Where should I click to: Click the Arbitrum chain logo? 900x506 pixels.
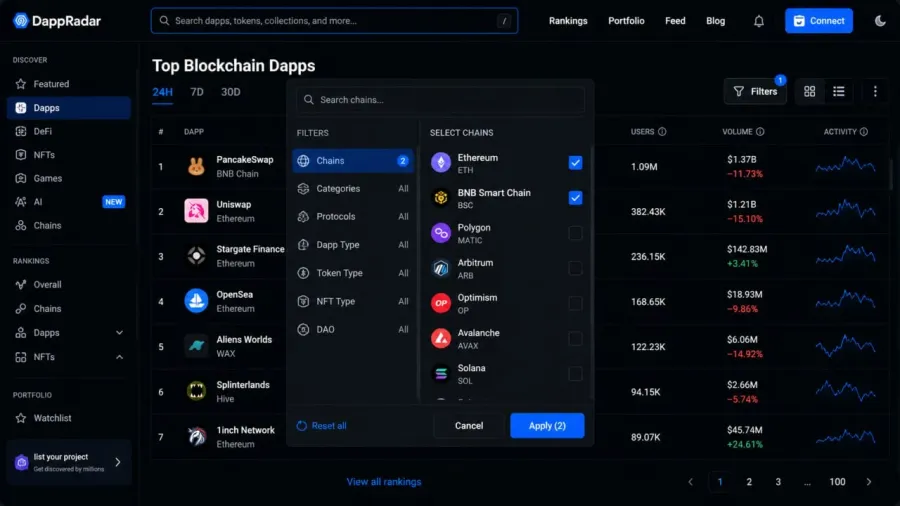441,268
